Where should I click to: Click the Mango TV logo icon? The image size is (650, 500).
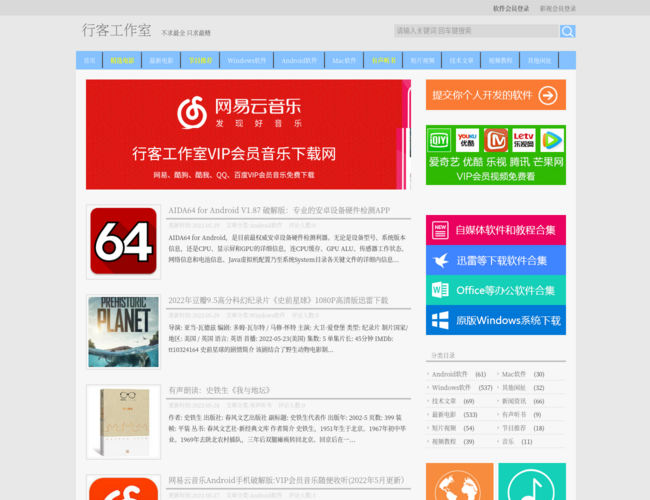tap(496, 140)
